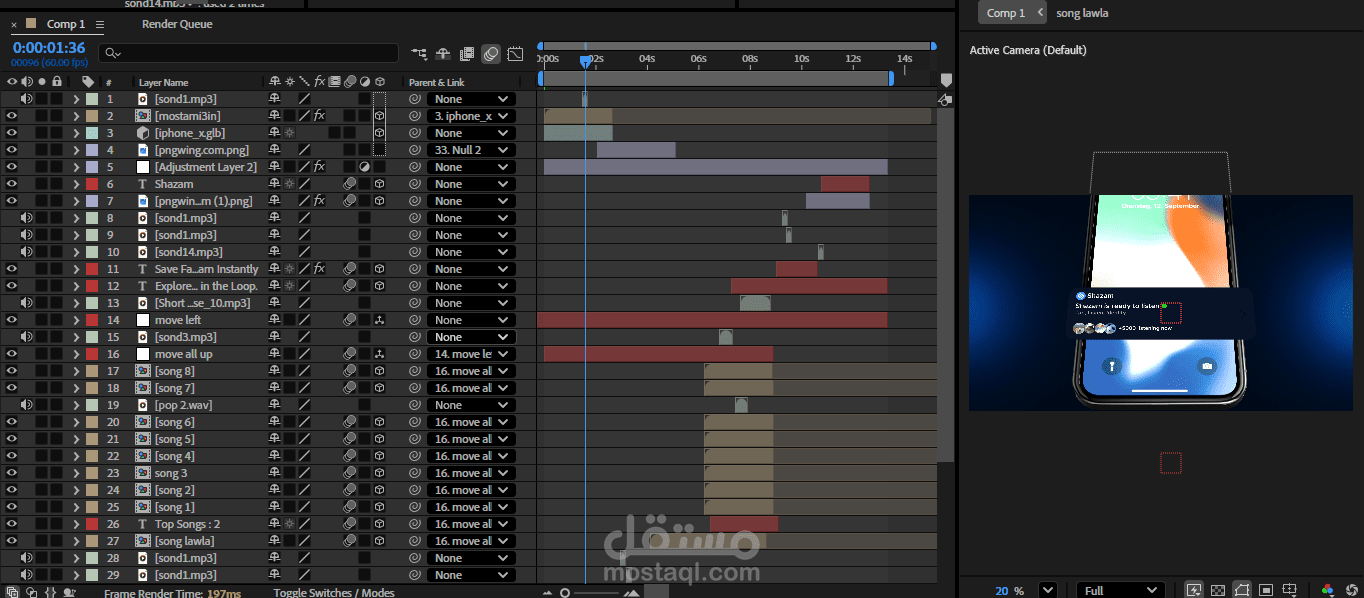Toggle Hide Shy Layers switch in timeline header
Screen dimensions: 1364x598
click(x=442, y=54)
